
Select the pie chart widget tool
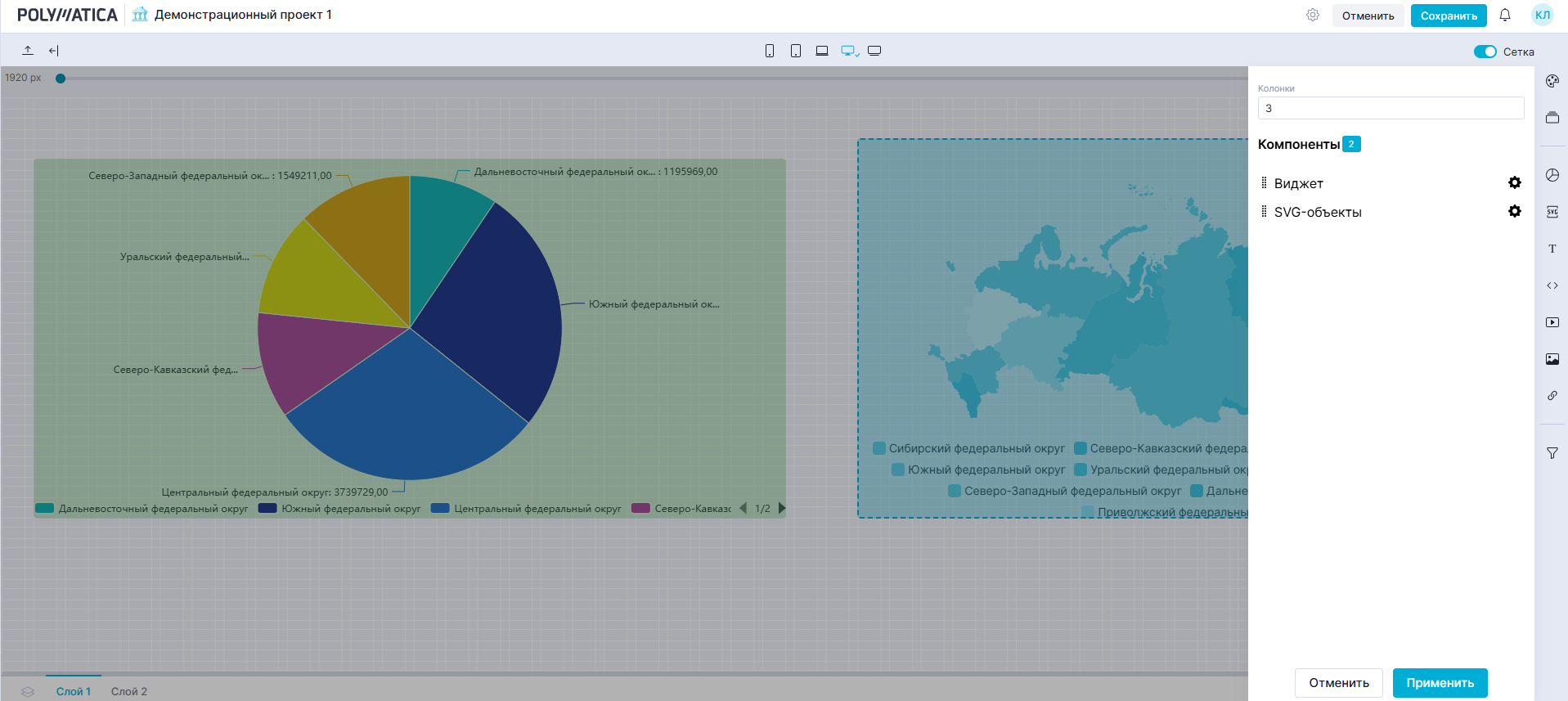[1552, 175]
